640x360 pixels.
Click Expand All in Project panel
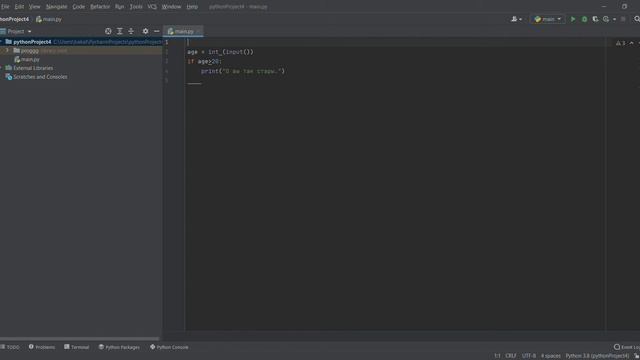coord(120,31)
